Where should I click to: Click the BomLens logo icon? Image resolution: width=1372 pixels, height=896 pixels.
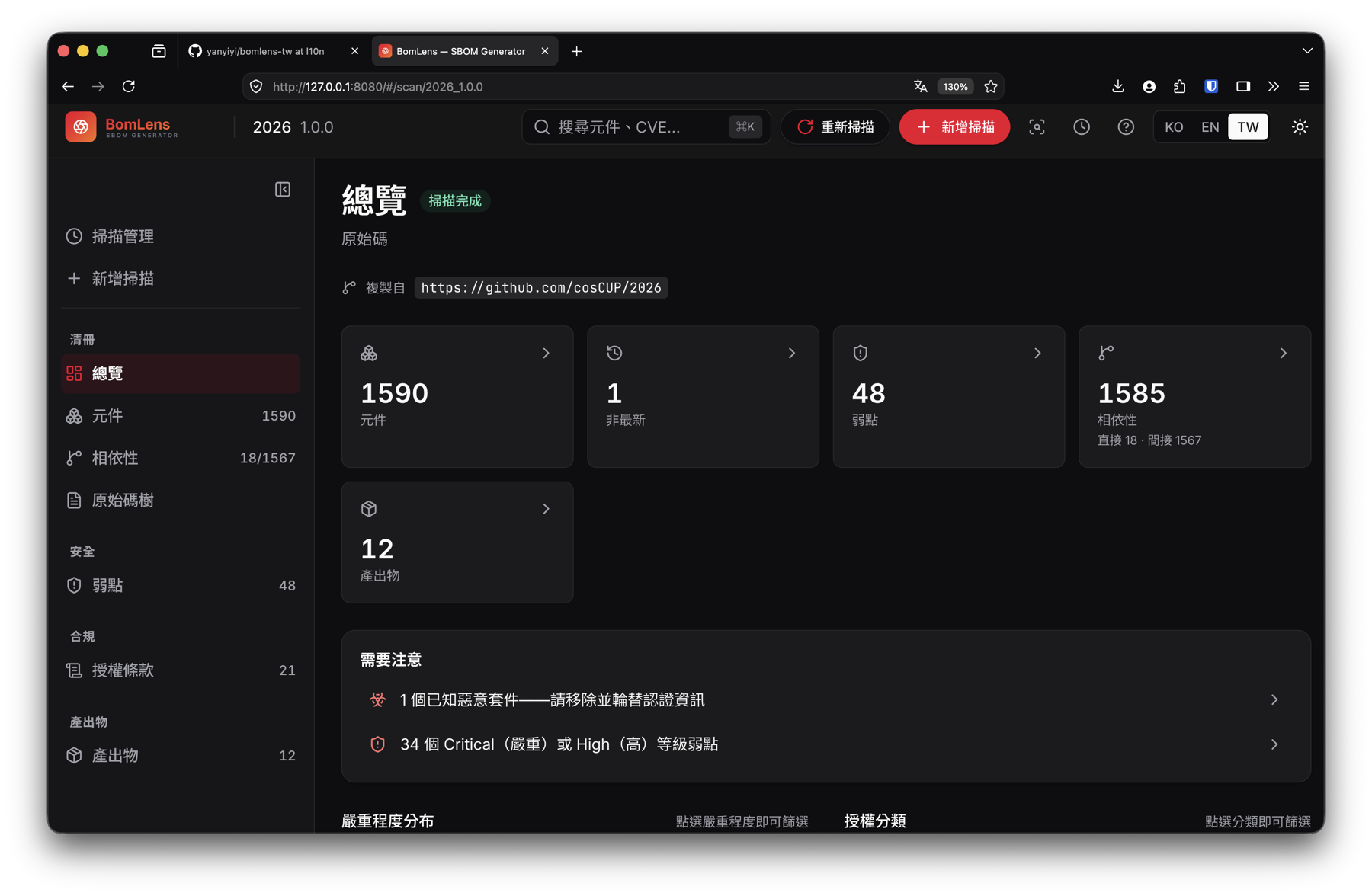click(81, 127)
